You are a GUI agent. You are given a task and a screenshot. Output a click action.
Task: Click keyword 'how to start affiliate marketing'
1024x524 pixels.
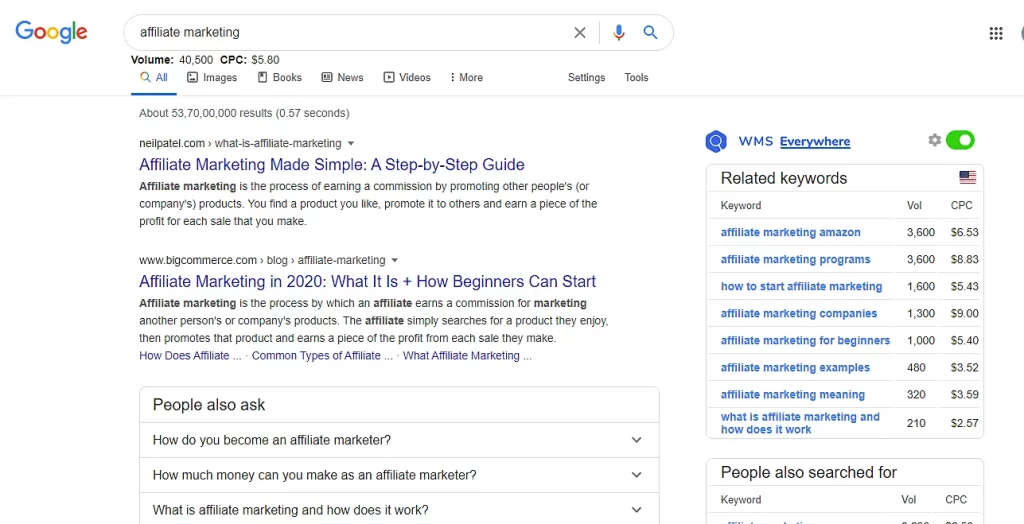coord(801,286)
